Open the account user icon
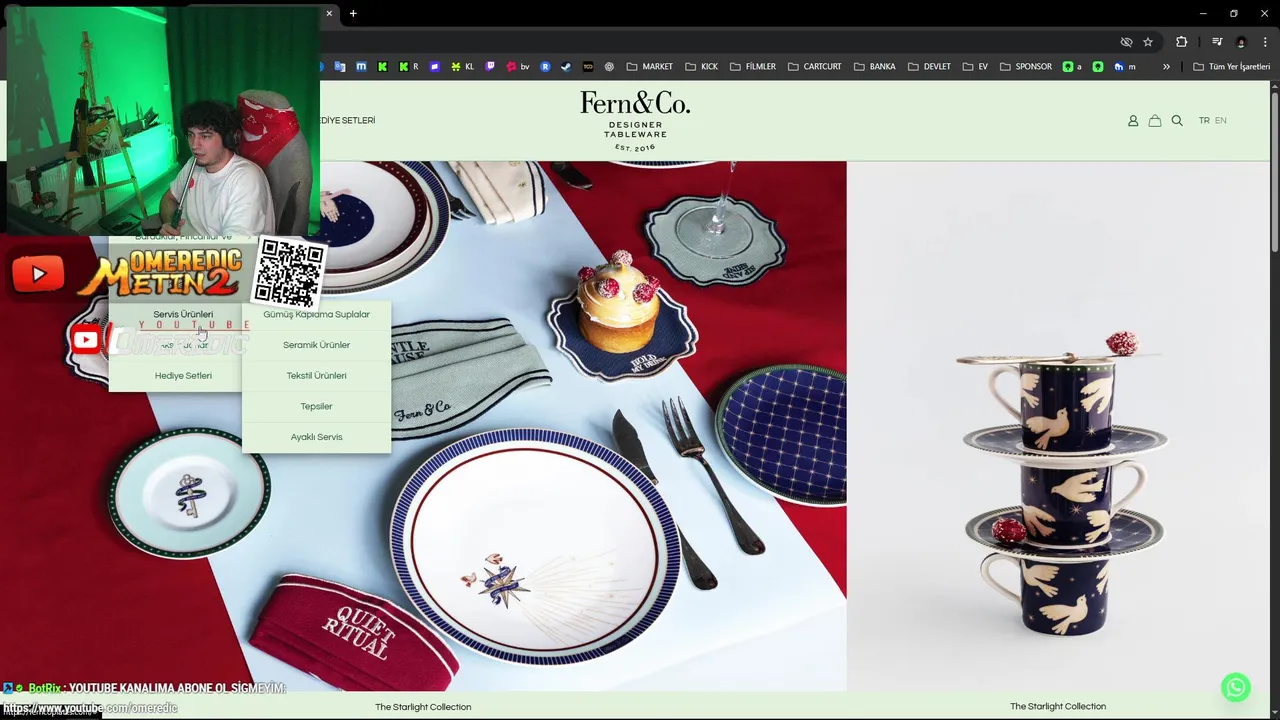Image resolution: width=1280 pixels, height=720 pixels. click(1133, 121)
